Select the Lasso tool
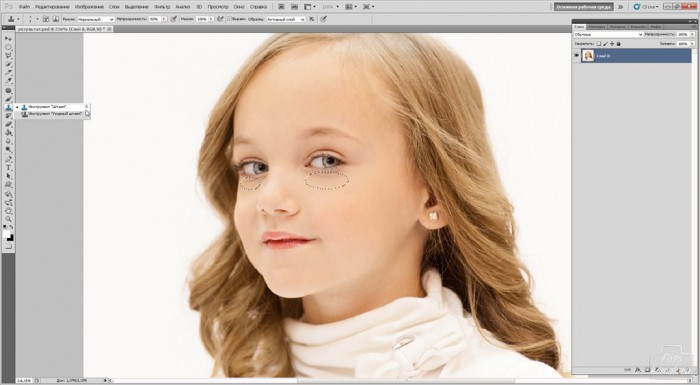Screen dimensions: 700x385 click(x=8, y=56)
